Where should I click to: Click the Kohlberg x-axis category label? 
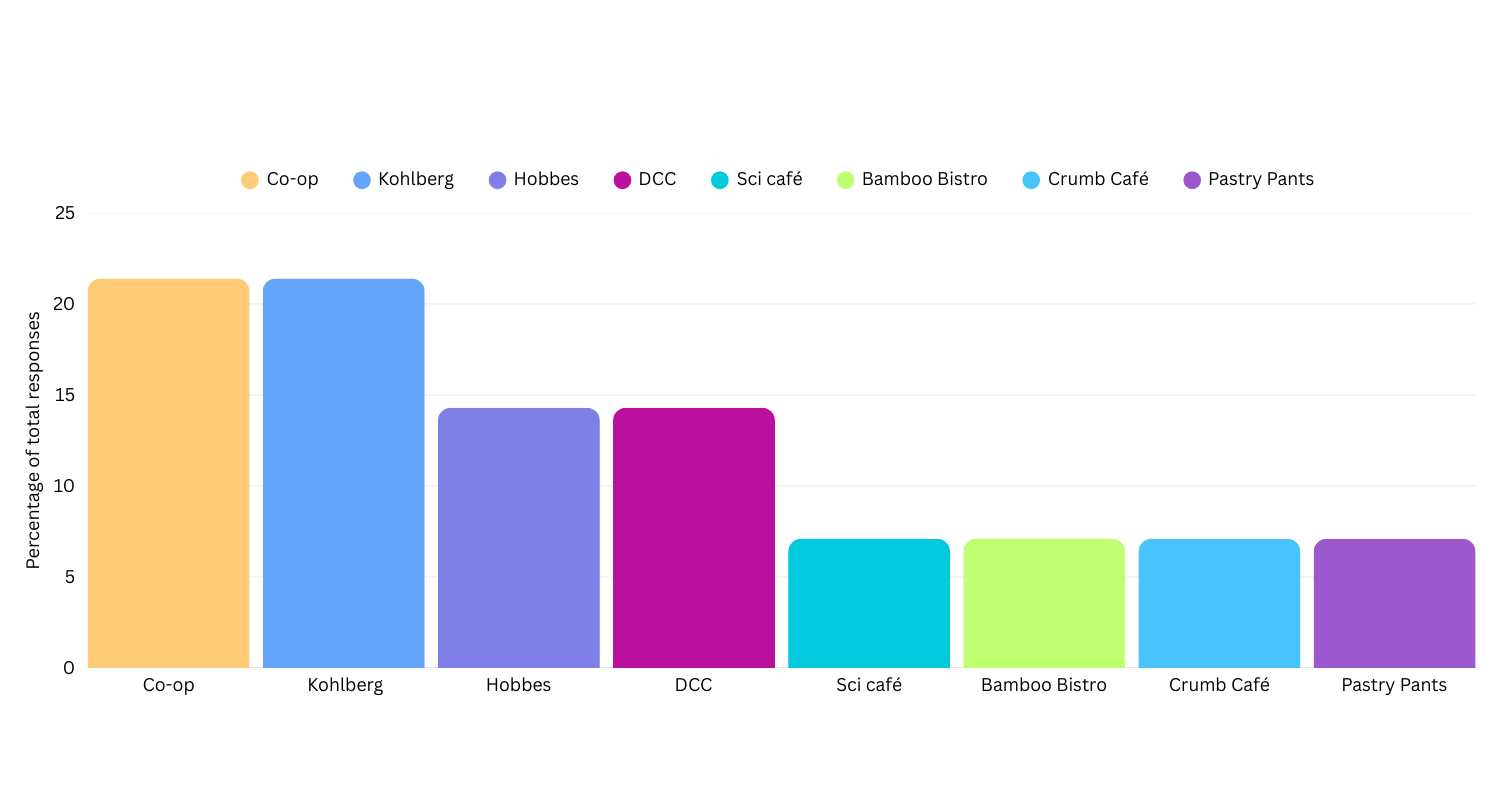click(345, 686)
